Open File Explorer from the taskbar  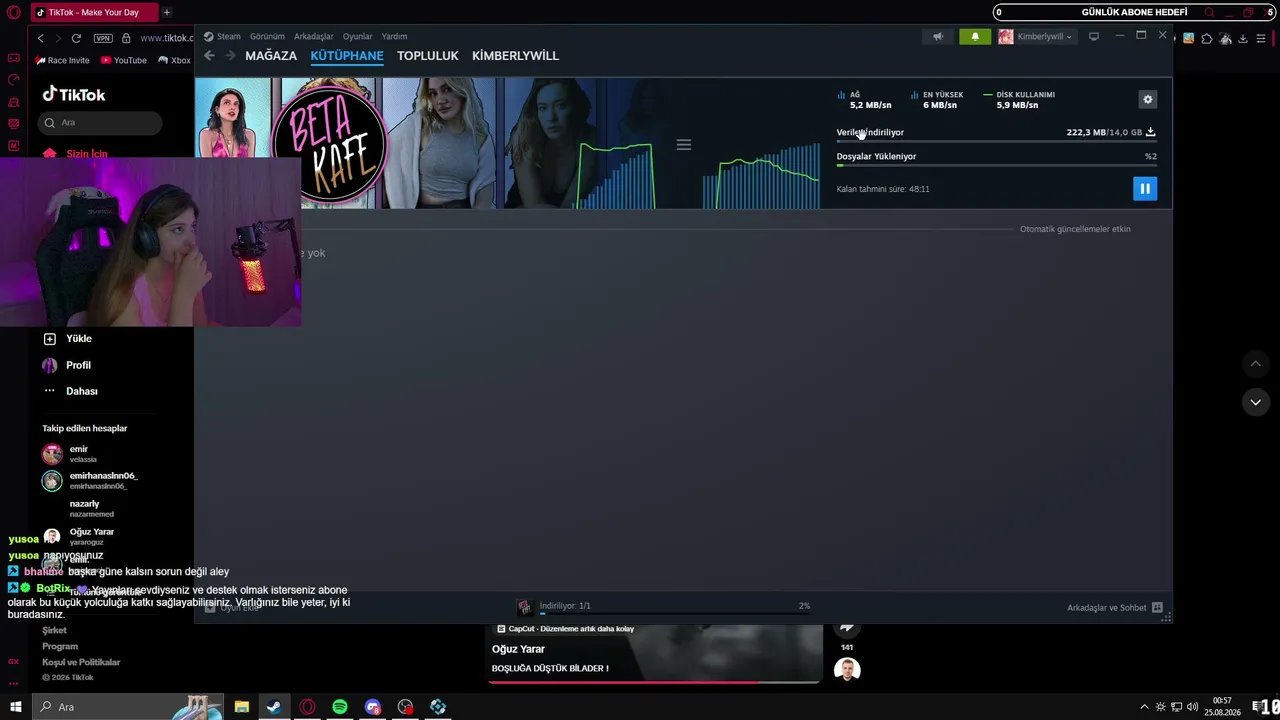(x=242, y=707)
